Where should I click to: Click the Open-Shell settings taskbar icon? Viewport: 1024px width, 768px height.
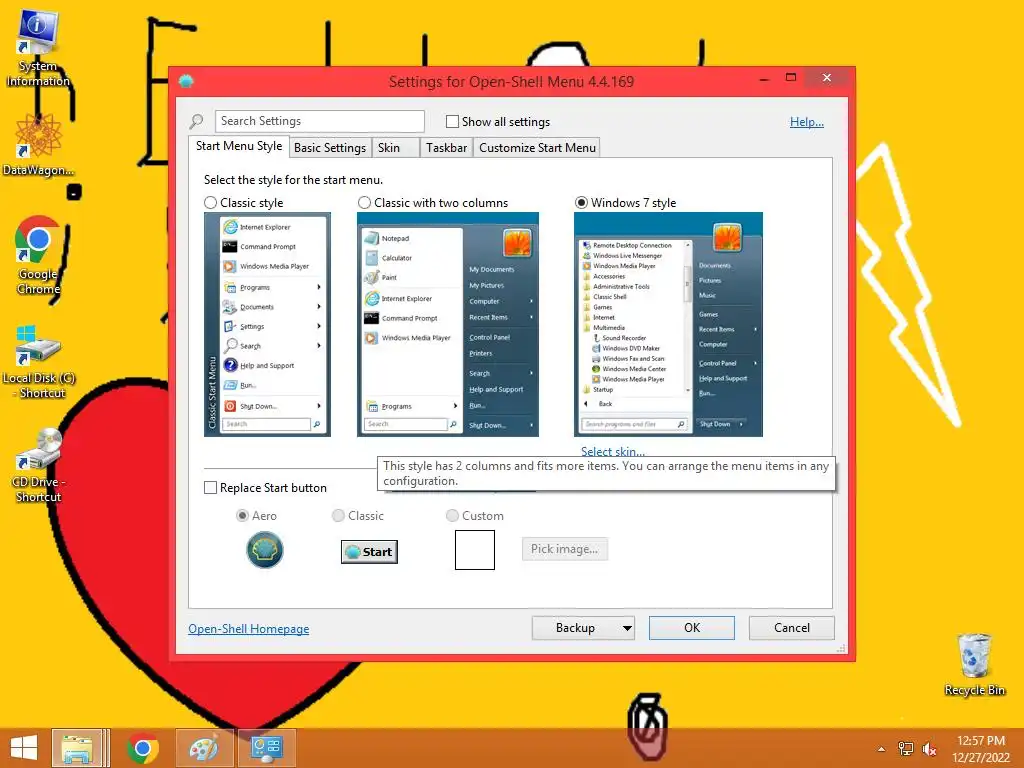click(266, 748)
